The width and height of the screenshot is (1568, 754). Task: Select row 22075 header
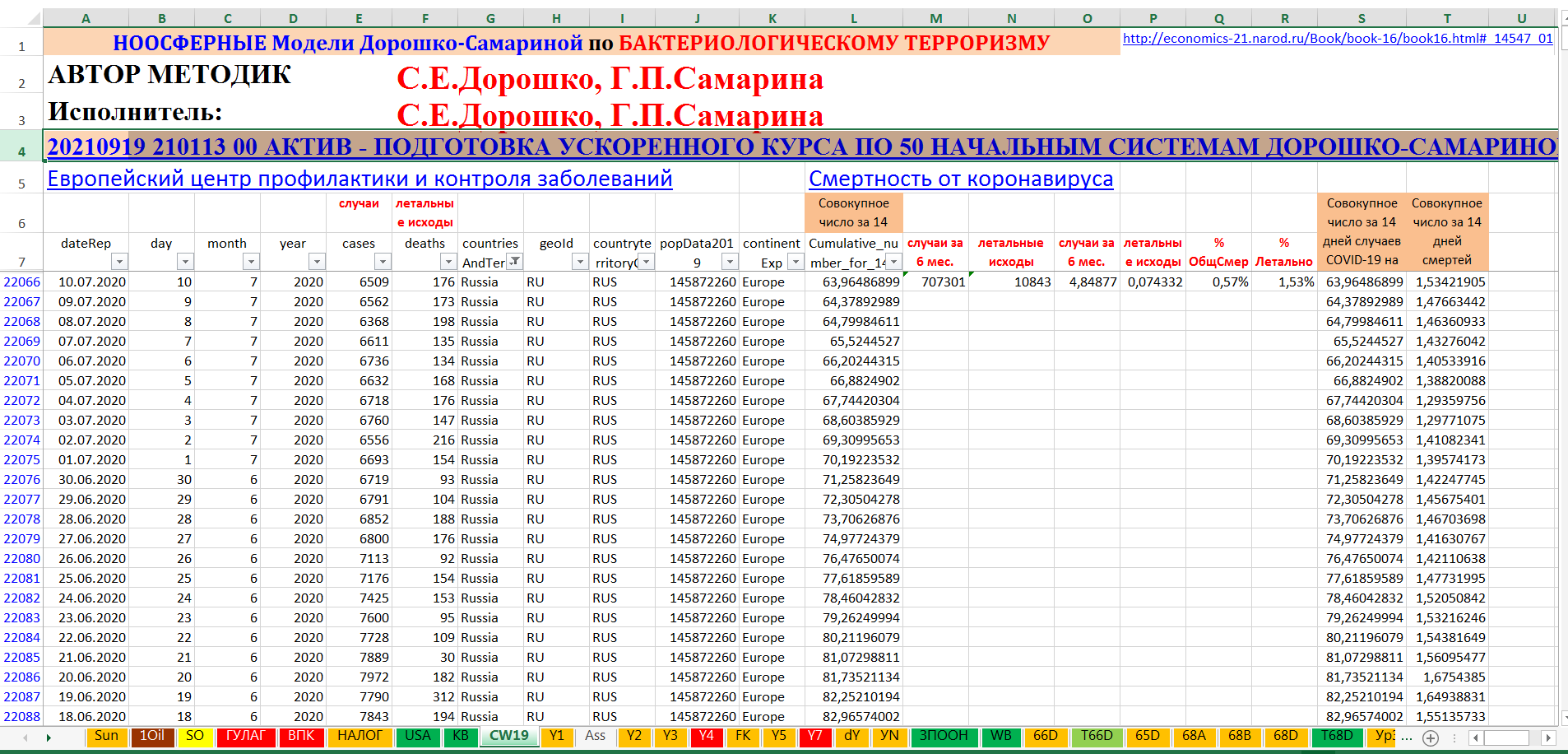click(x=21, y=460)
